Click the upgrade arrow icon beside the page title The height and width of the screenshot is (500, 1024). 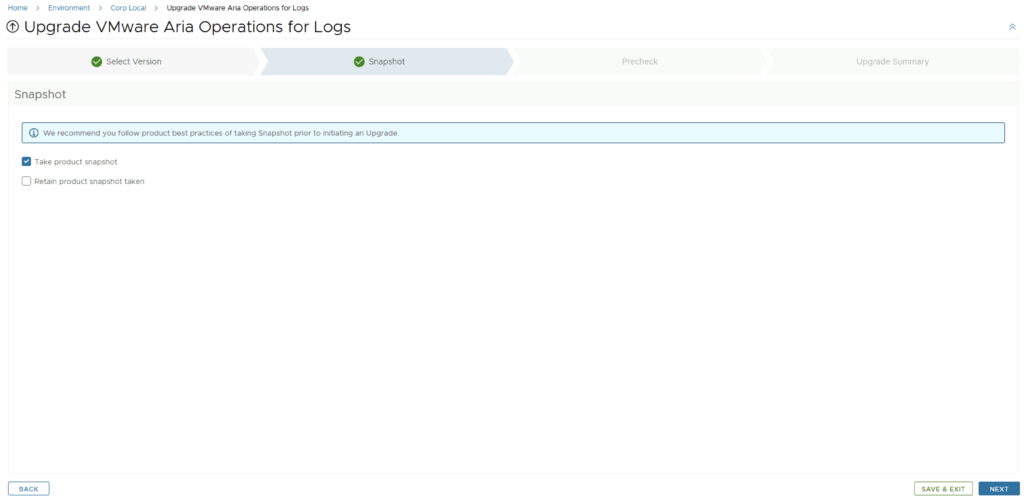coord(13,27)
